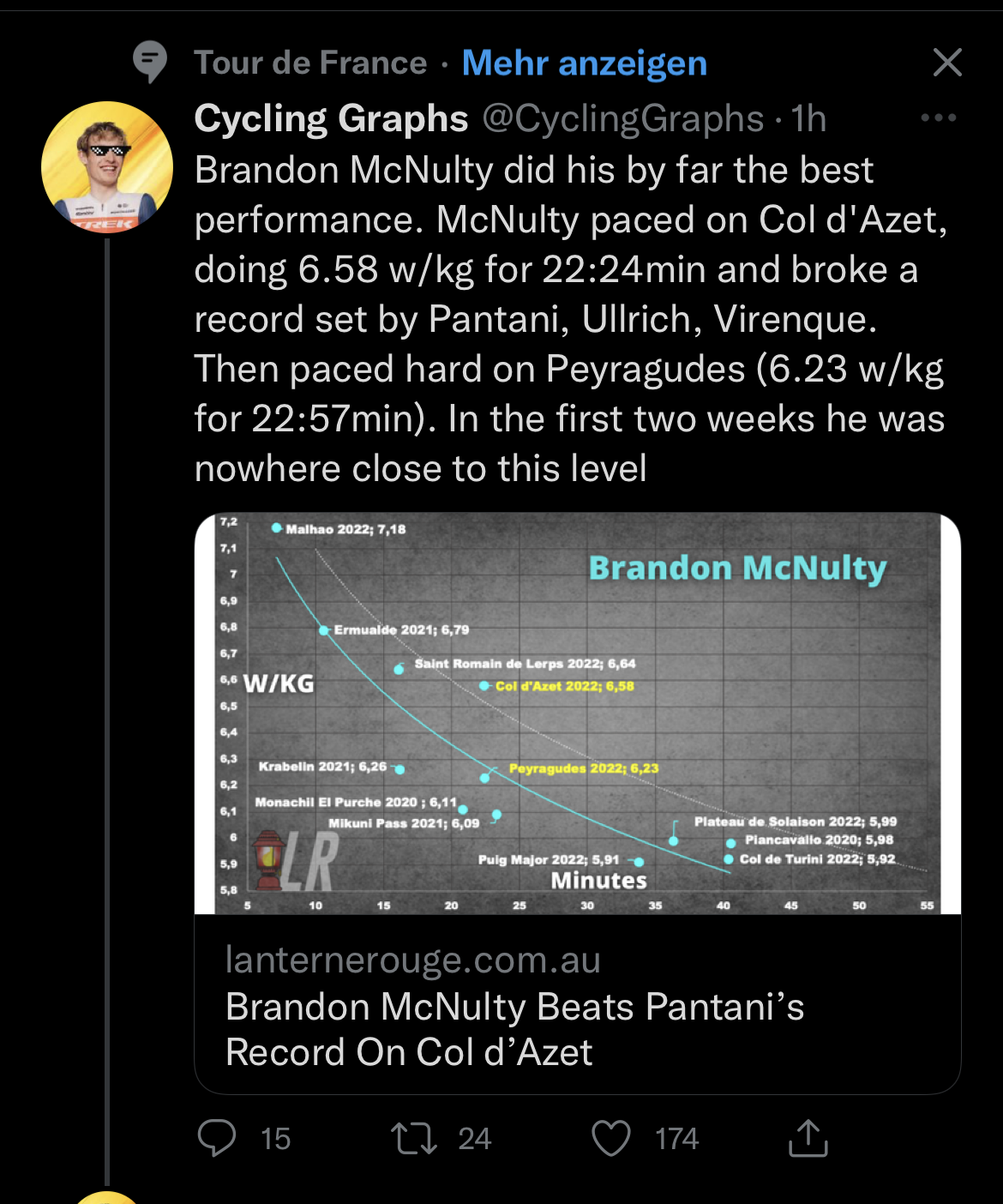Click the 'Cycling Graphs' display name

(x=331, y=118)
